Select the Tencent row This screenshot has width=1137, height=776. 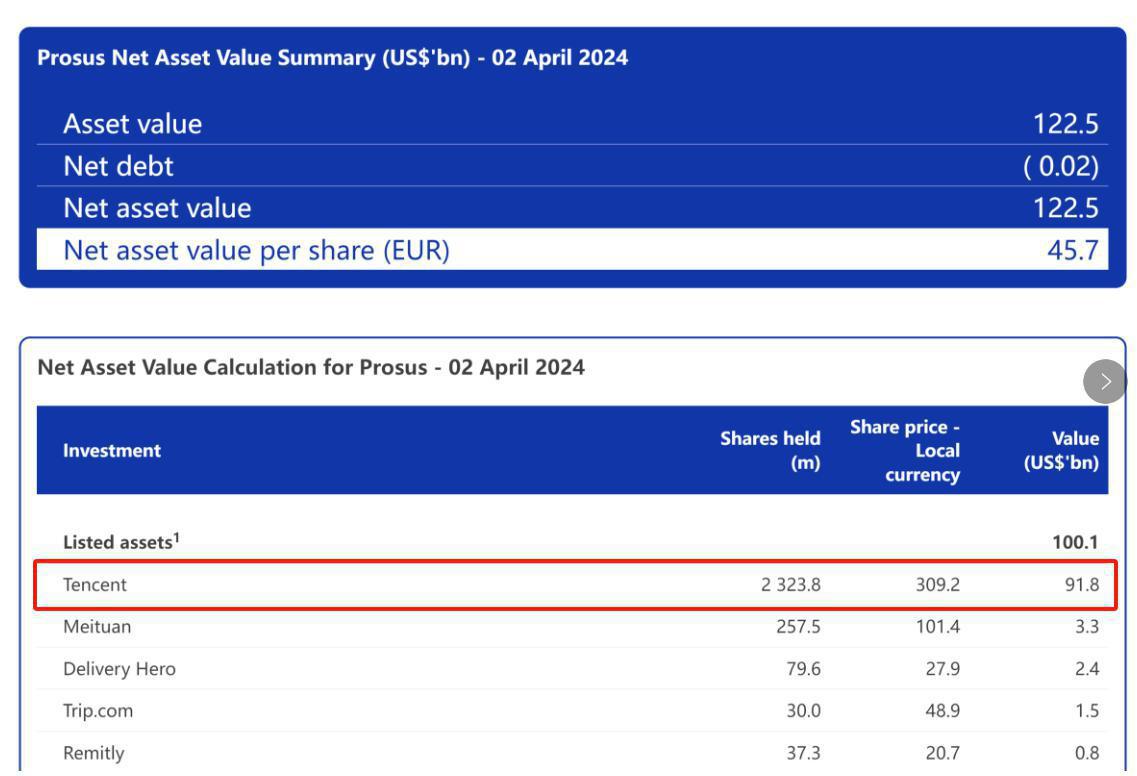pos(575,585)
